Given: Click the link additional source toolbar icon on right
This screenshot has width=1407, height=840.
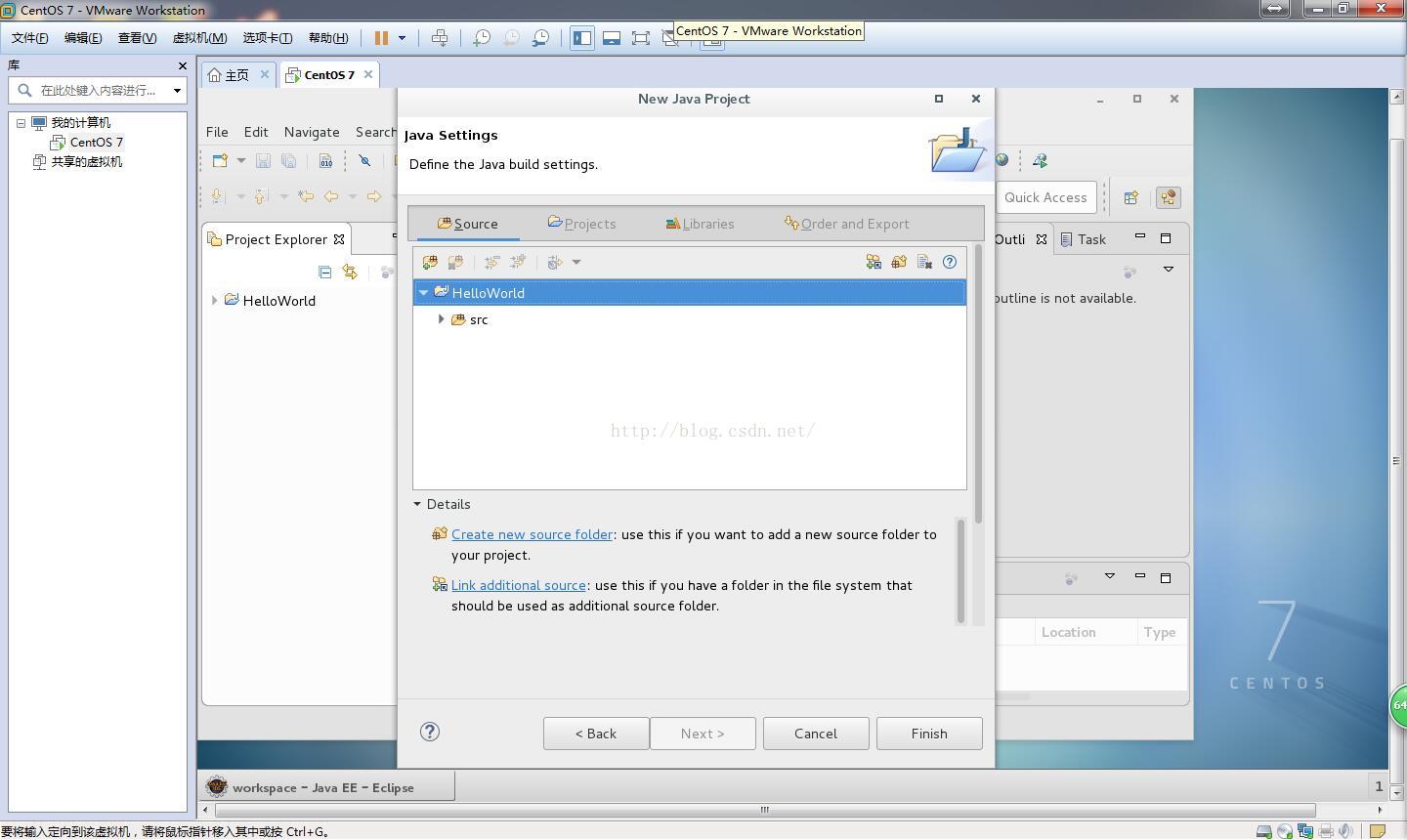Looking at the screenshot, I should pos(874,262).
